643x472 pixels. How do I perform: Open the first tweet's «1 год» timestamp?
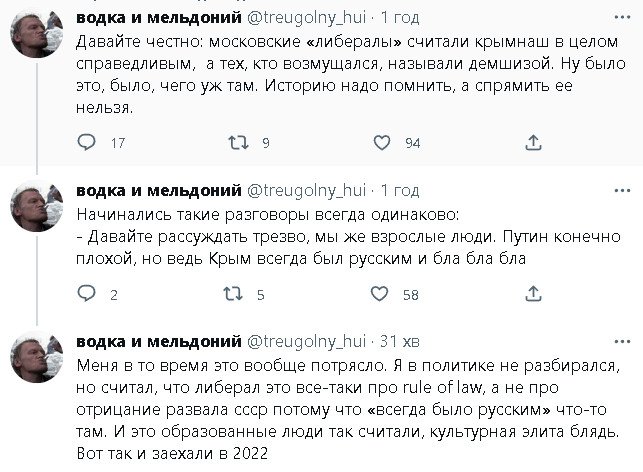[x=398, y=19]
